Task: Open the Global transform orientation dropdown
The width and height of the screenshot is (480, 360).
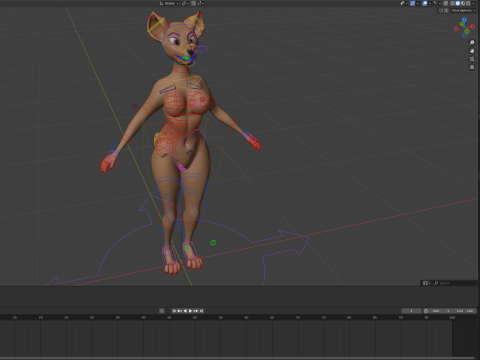Action: (x=169, y=3)
